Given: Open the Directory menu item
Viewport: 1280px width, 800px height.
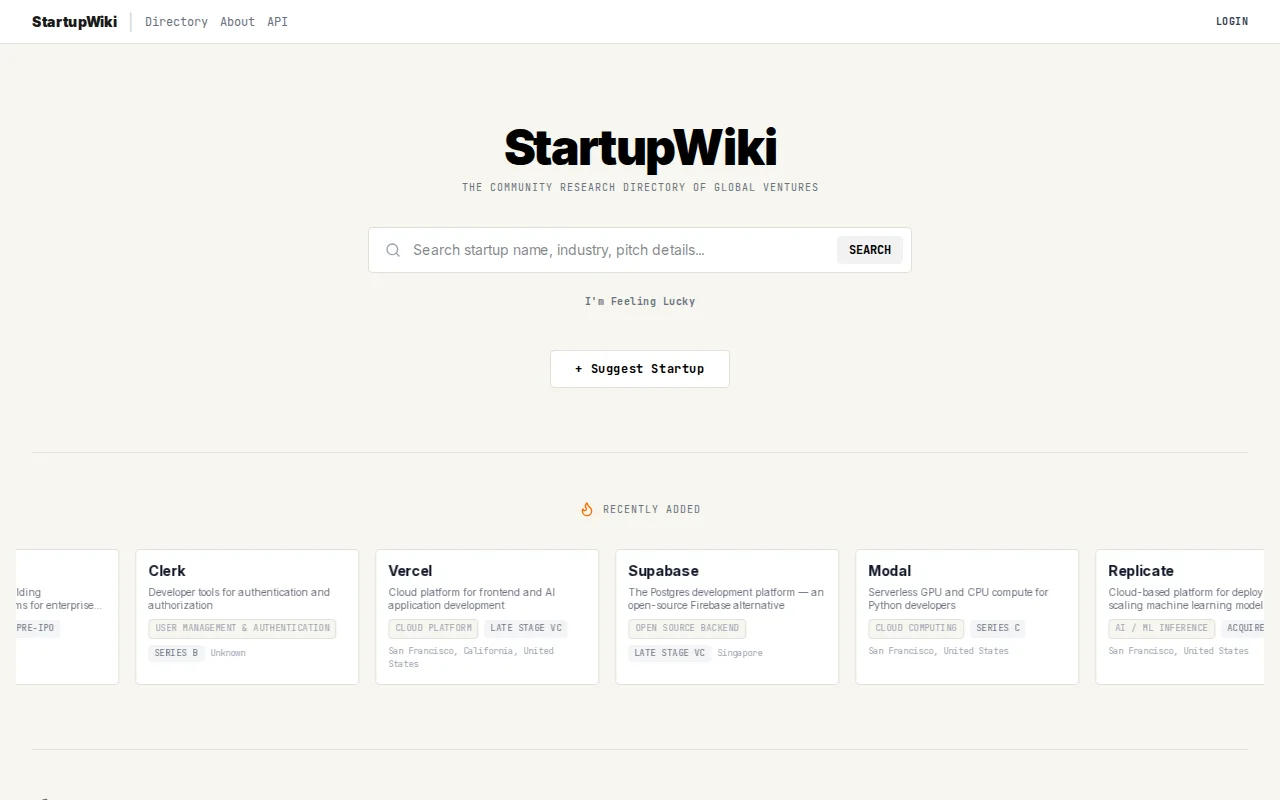Looking at the screenshot, I should point(176,21).
